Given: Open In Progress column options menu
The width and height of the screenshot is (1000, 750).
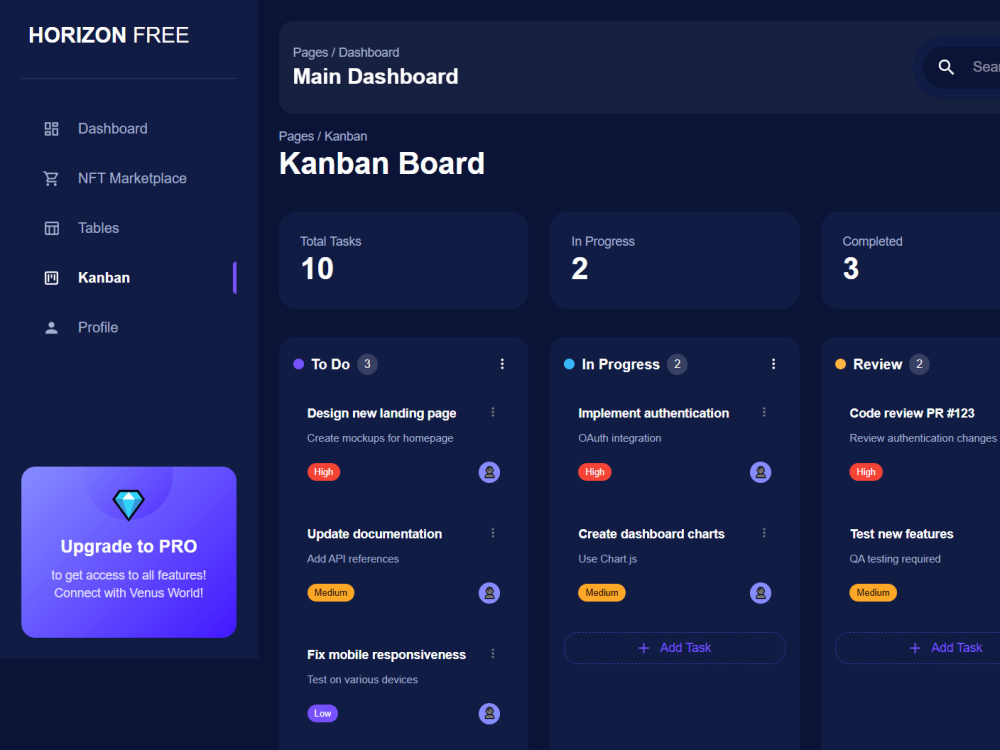Looking at the screenshot, I should [773, 364].
